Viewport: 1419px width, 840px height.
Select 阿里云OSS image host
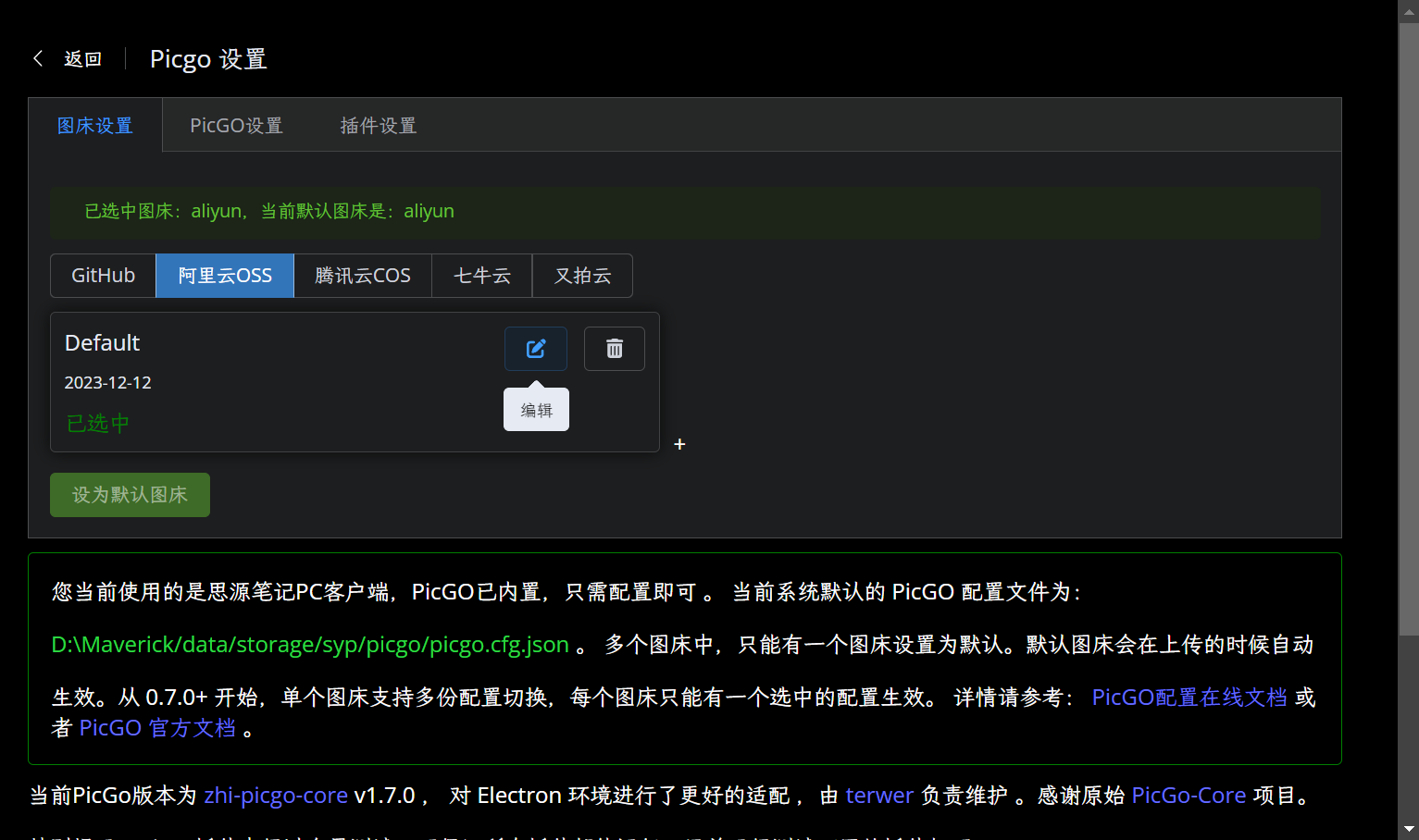pyautogui.click(x=225, y=276)
